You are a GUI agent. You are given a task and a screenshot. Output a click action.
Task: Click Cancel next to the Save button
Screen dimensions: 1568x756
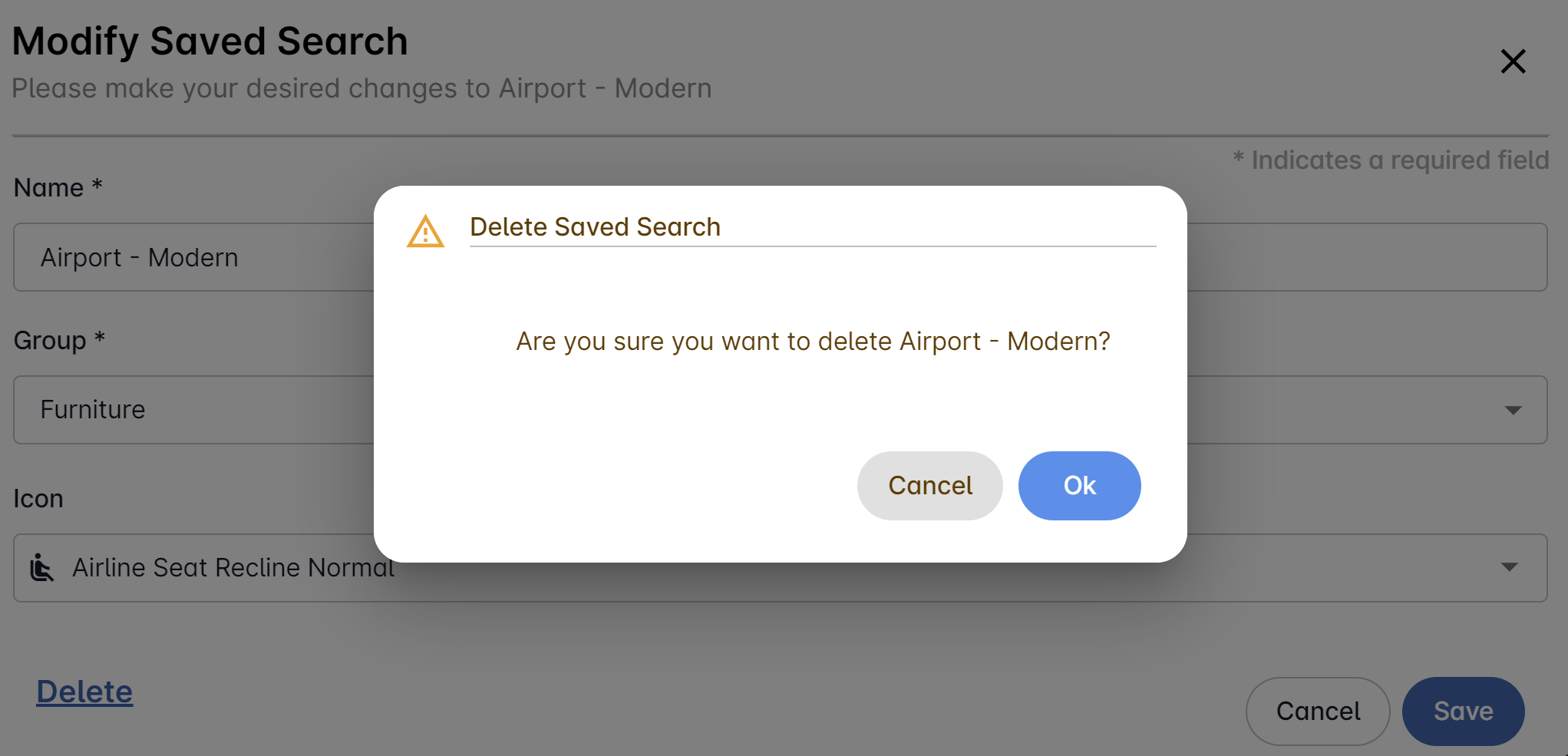point(1317,711)
